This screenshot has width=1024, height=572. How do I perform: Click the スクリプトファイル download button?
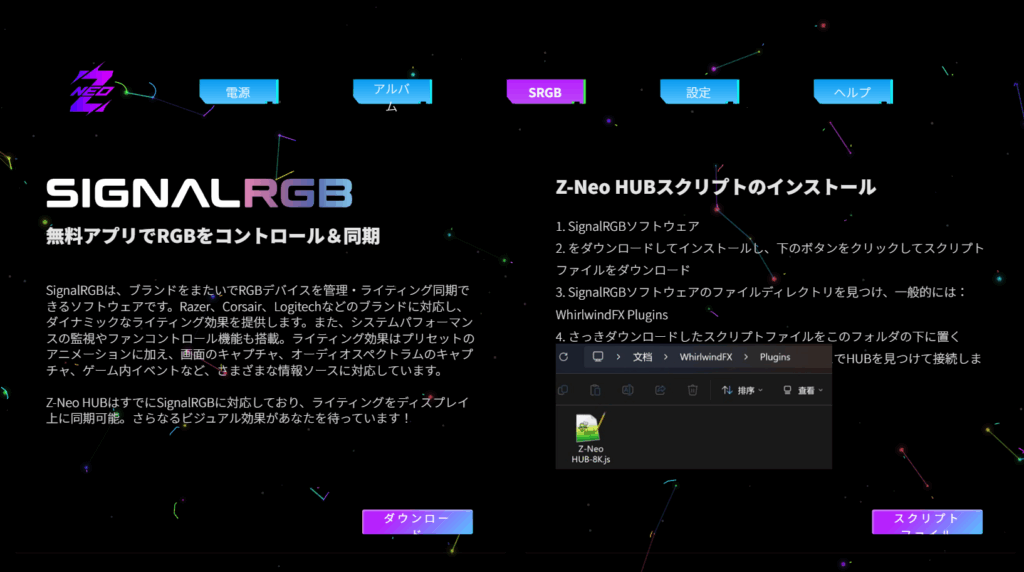927,522
